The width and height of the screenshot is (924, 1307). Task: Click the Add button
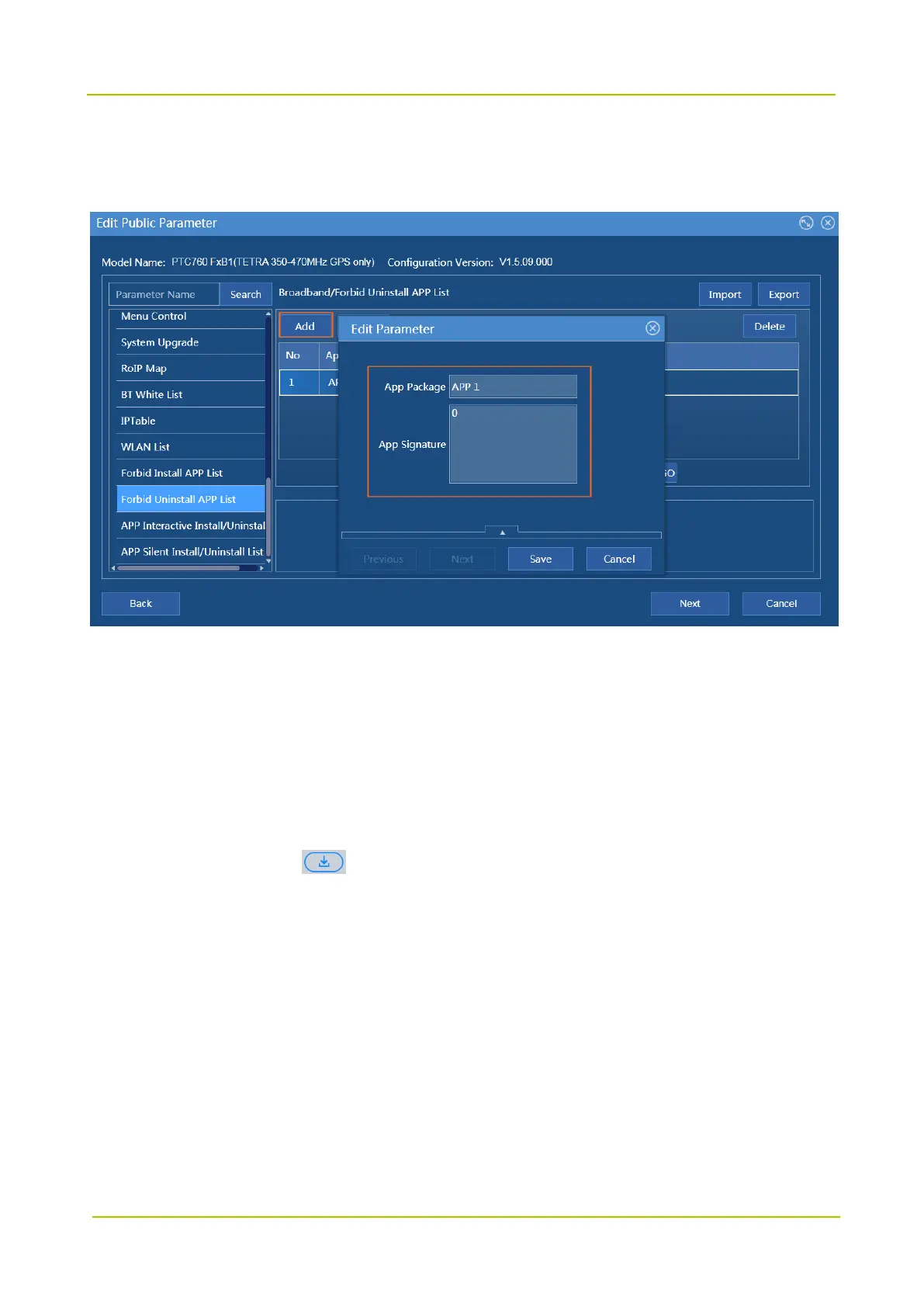(x=305, y=326)
